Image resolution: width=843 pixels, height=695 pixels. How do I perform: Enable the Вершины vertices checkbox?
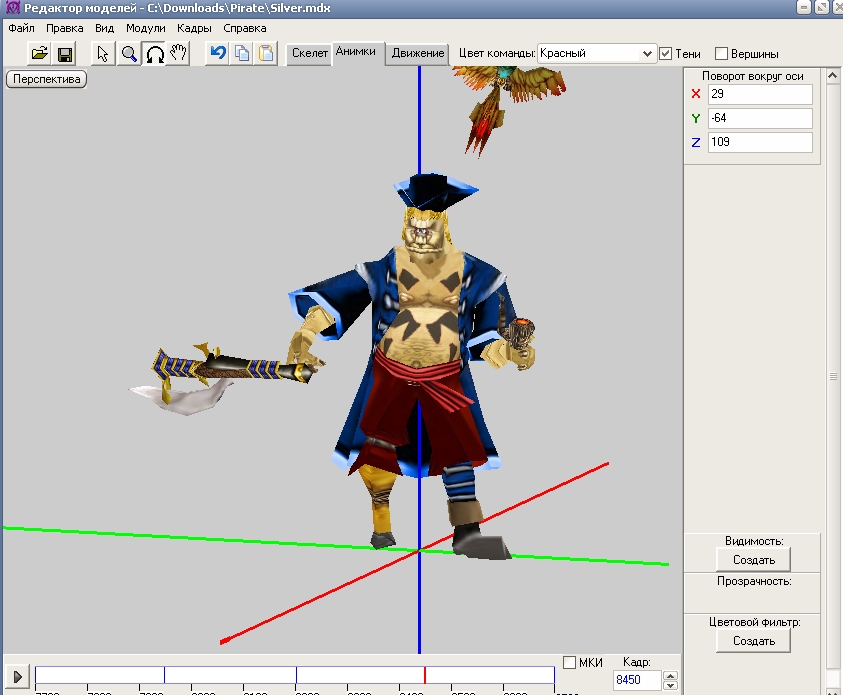[x=721, y=54]
